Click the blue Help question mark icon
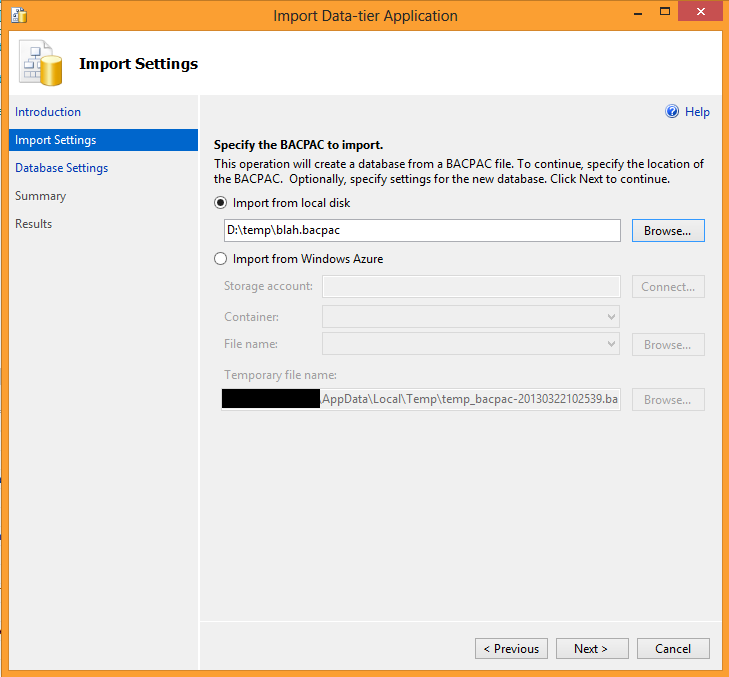Viewport: 729px width, 677px height. pos(672,112)
